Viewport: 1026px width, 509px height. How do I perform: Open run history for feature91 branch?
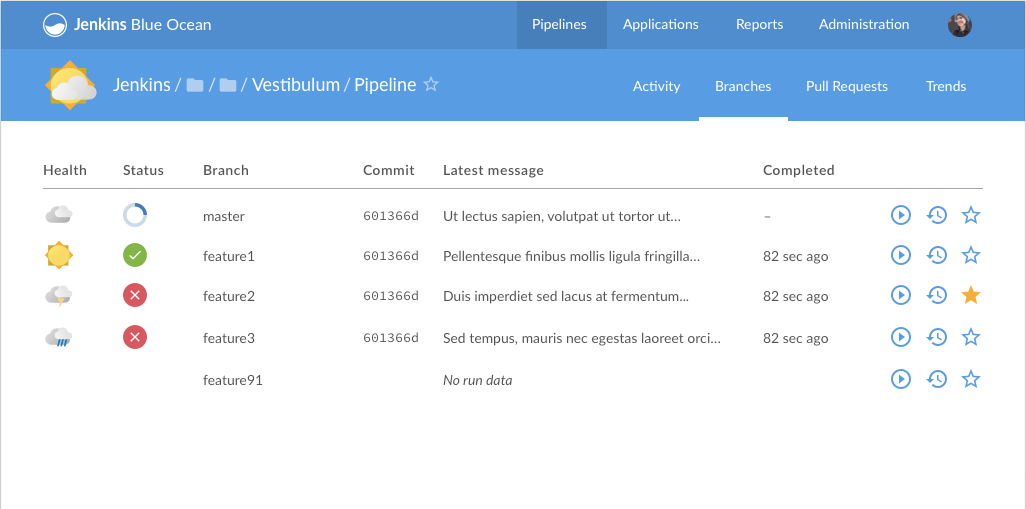tap(936, 379)
